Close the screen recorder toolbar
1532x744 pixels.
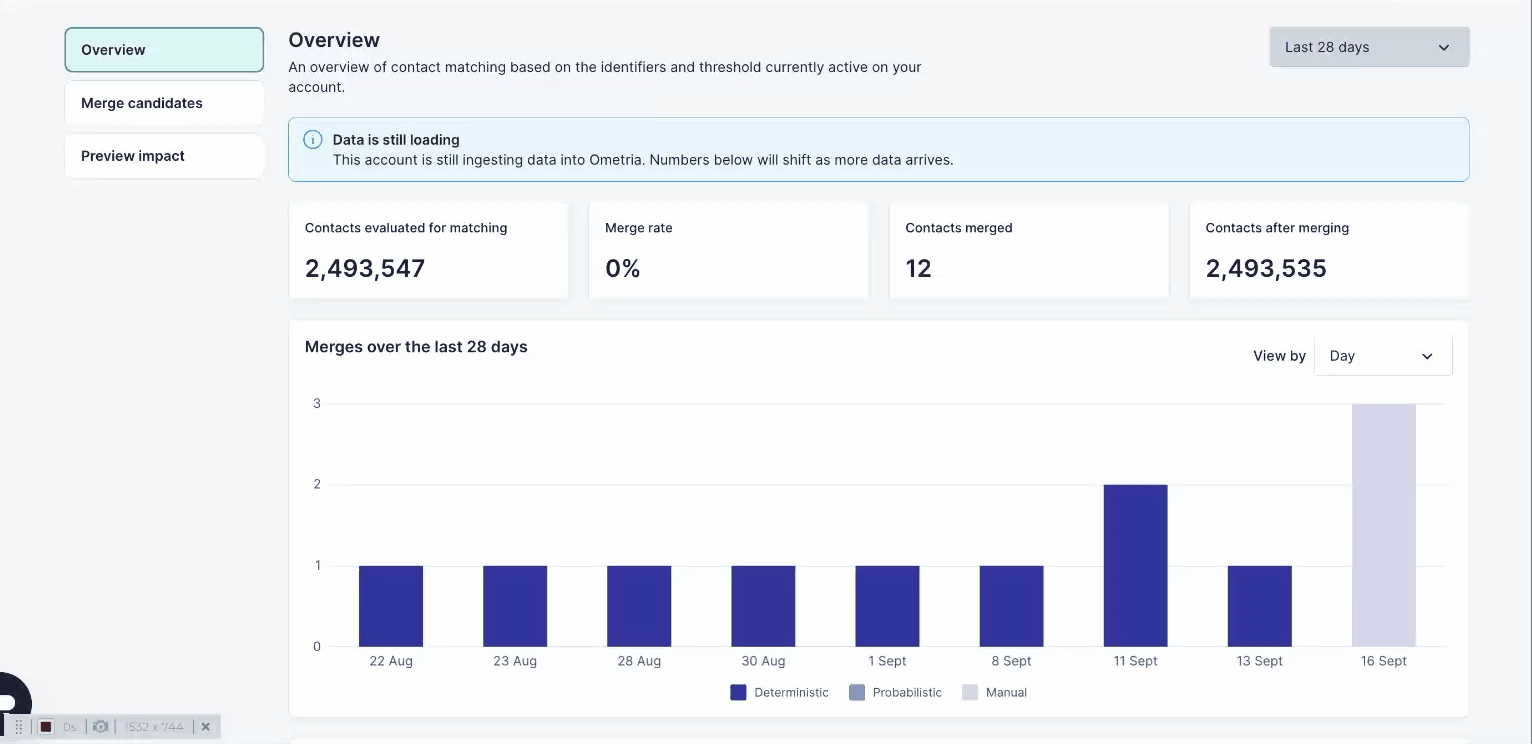pyautogui.click(x=206, y=727)
